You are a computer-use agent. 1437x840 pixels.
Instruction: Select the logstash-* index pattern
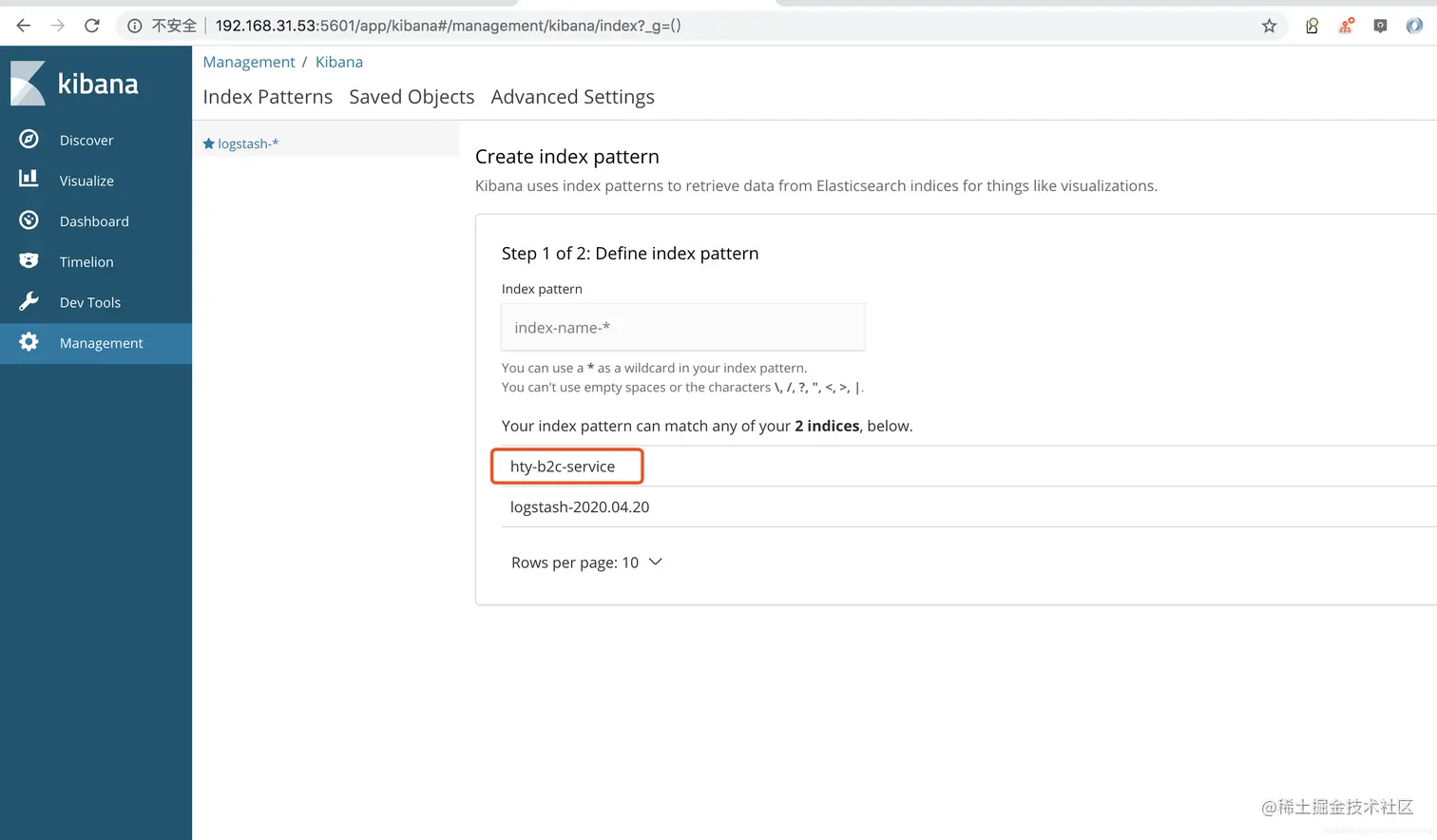(x=248, y=143)
